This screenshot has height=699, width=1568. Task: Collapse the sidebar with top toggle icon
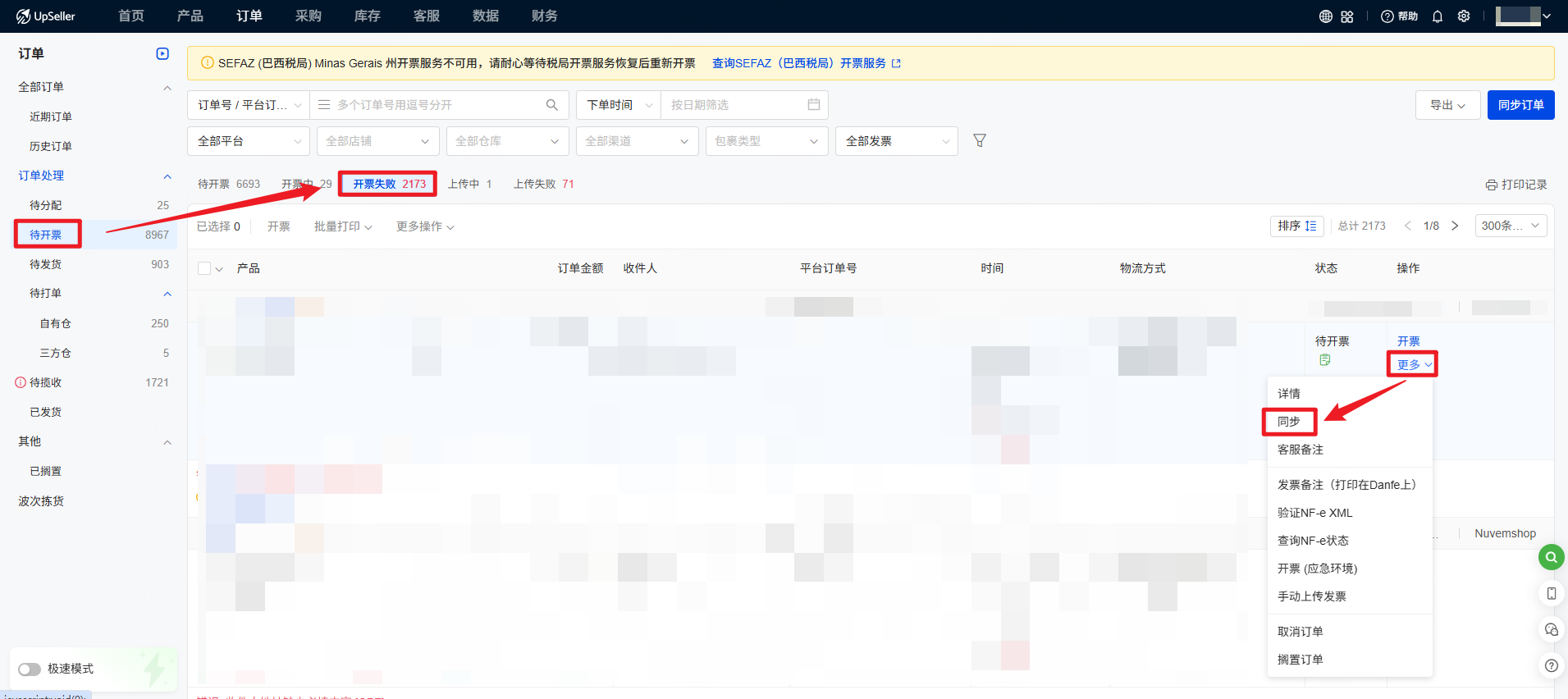click(162, 53)
